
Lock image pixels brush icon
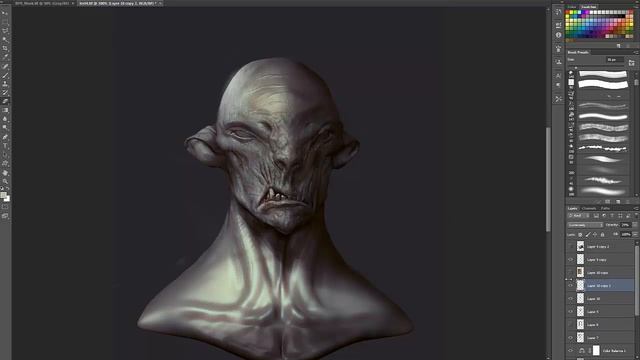(x=588, y=235)
